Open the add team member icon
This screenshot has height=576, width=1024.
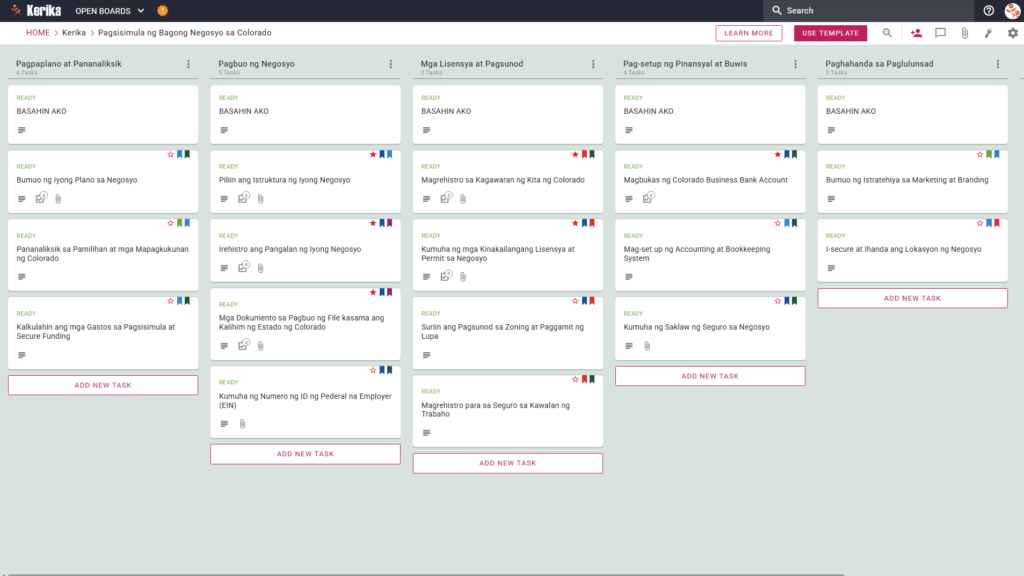(x=916, y=33)
